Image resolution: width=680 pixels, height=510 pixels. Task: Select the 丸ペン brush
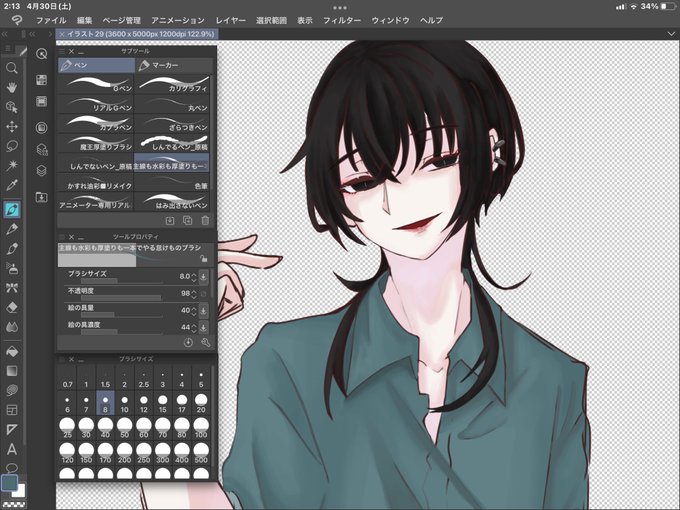click(173, 103)
